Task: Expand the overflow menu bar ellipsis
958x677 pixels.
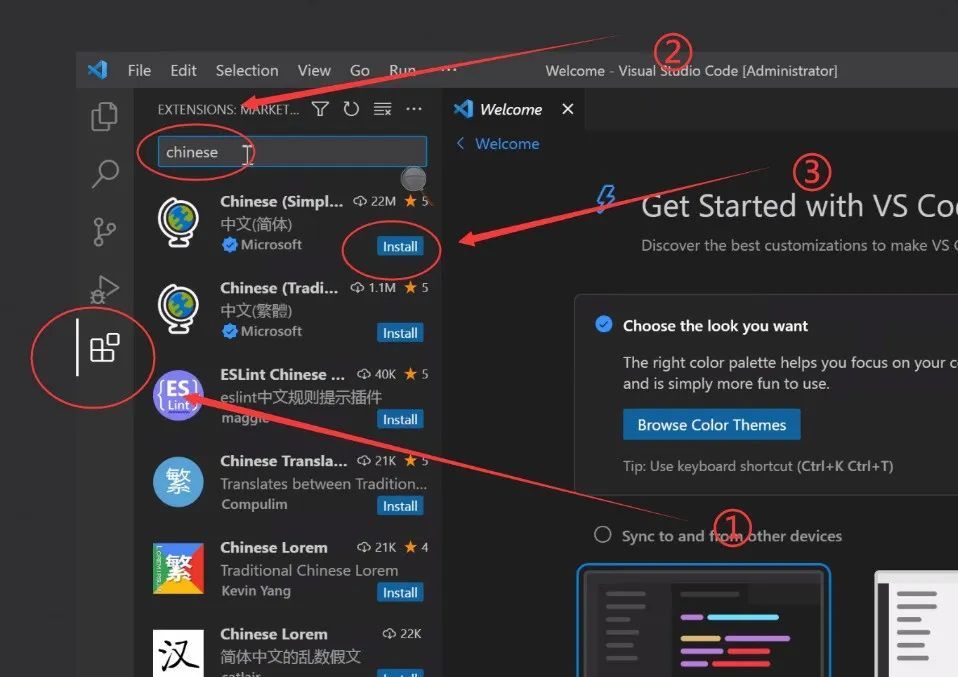Action: pos(449,70)
